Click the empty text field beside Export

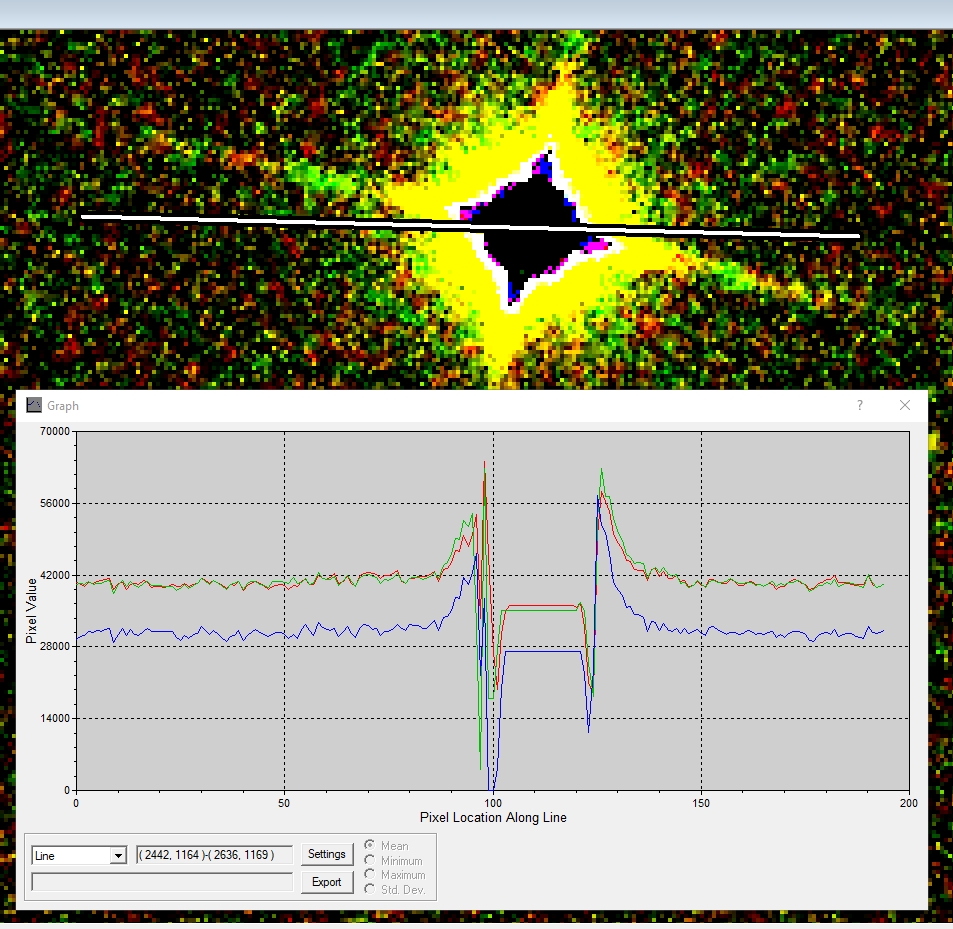[162, 882]
